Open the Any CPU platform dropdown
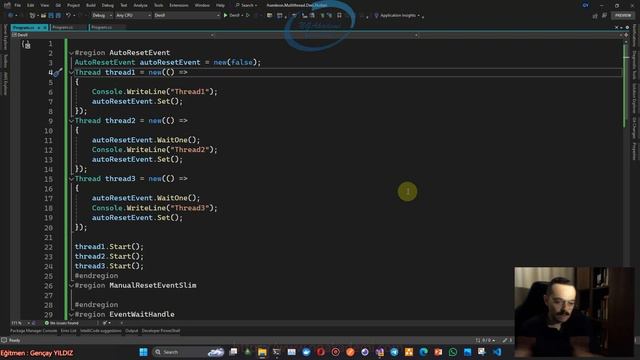This screenshot has width=640, height=360. [x=133, y=16]
